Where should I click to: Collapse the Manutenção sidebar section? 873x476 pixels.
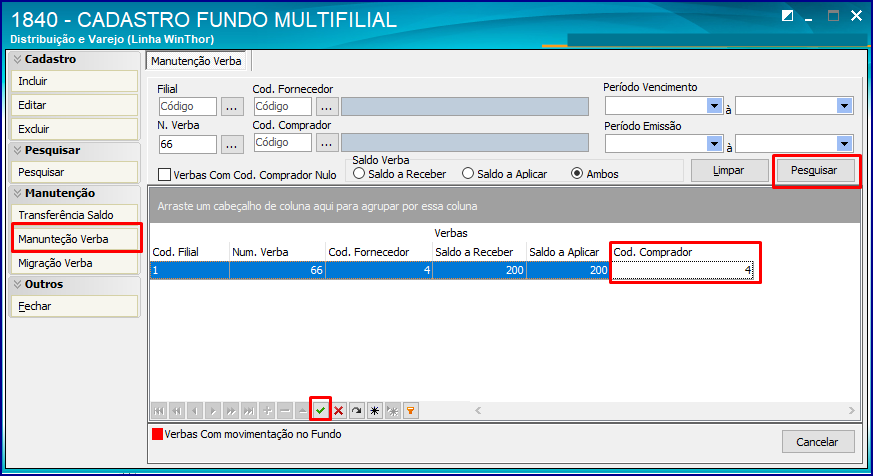coord(17,193)
